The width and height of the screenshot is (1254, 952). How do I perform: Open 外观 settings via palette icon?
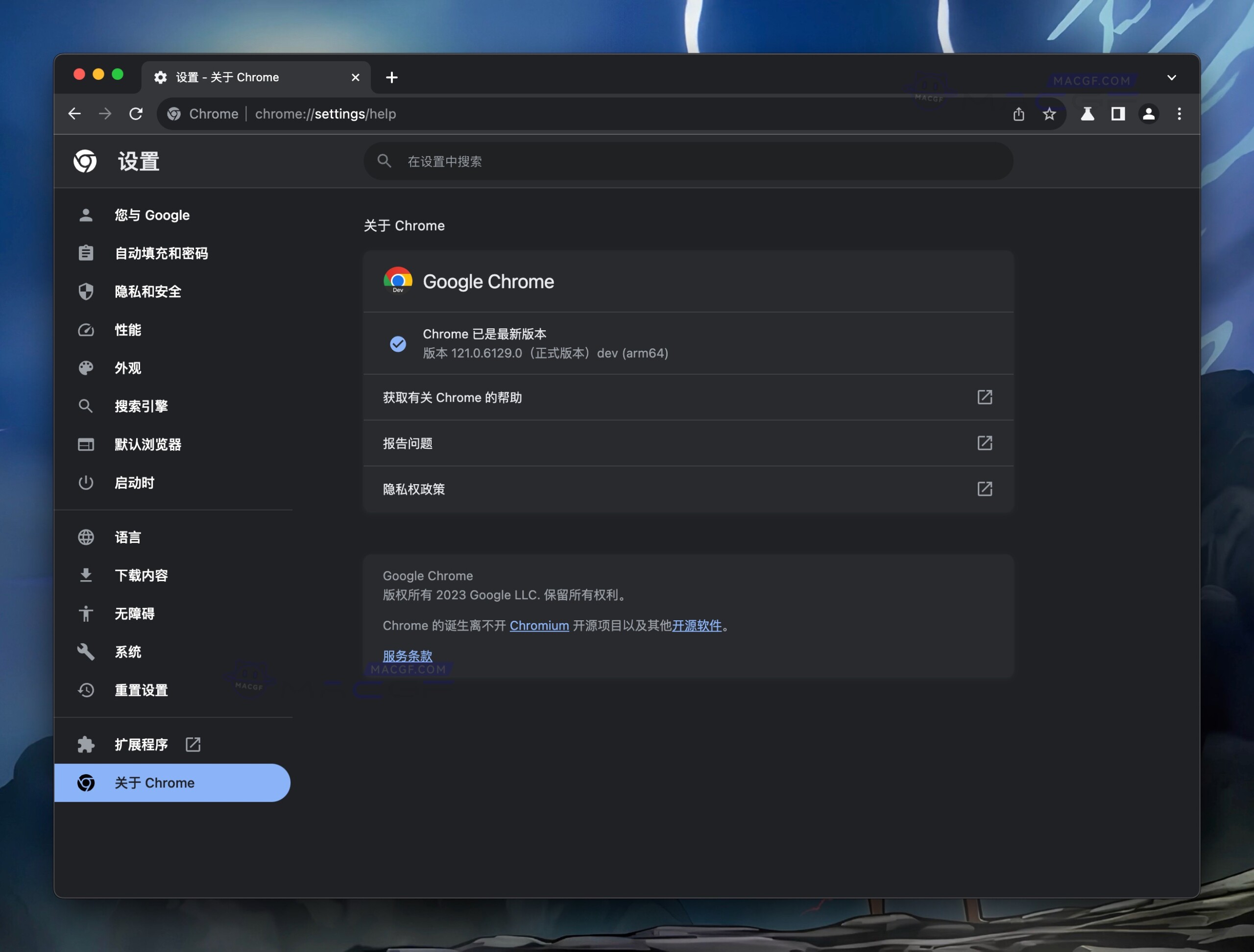click(x=86, y=368)
